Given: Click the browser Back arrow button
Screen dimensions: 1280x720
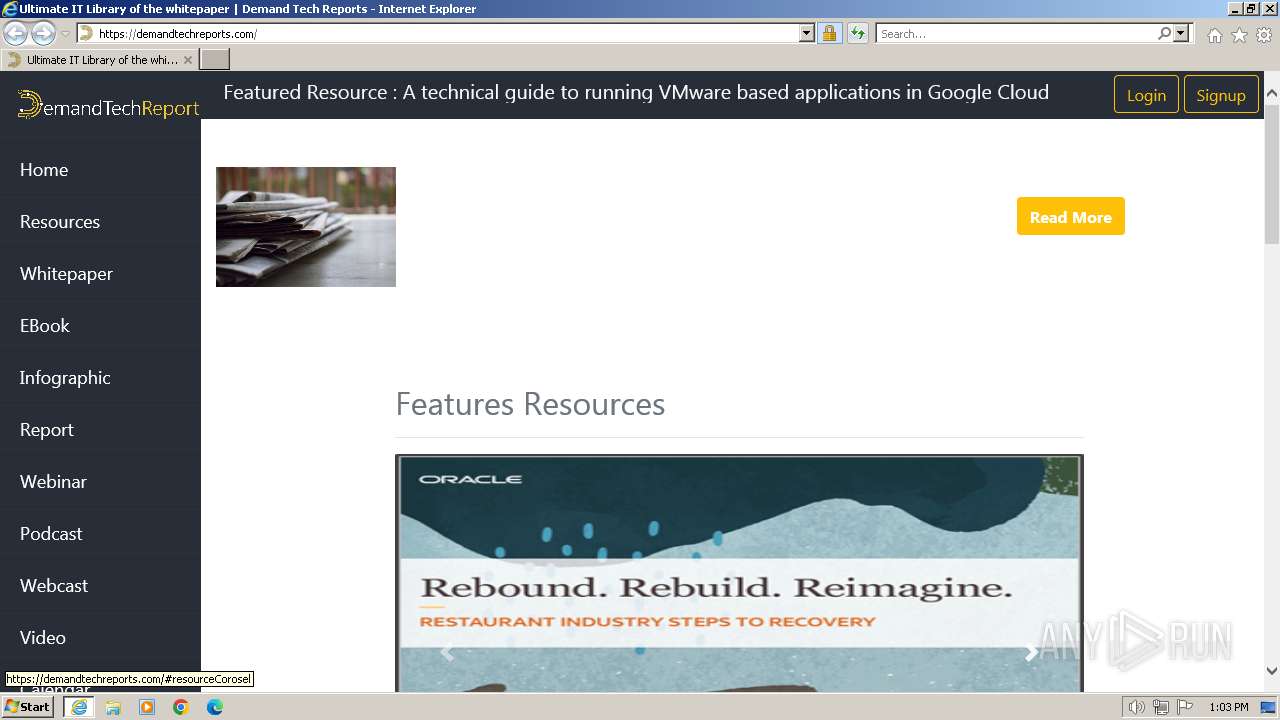Looking at the screenshot, I should 16,33.
